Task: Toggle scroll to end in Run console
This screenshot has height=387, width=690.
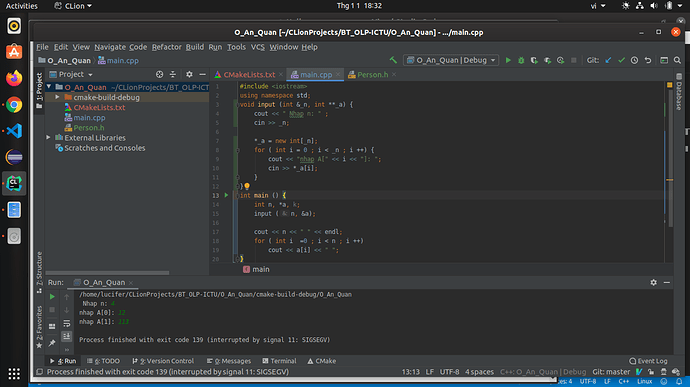Action: pos(66,336)
